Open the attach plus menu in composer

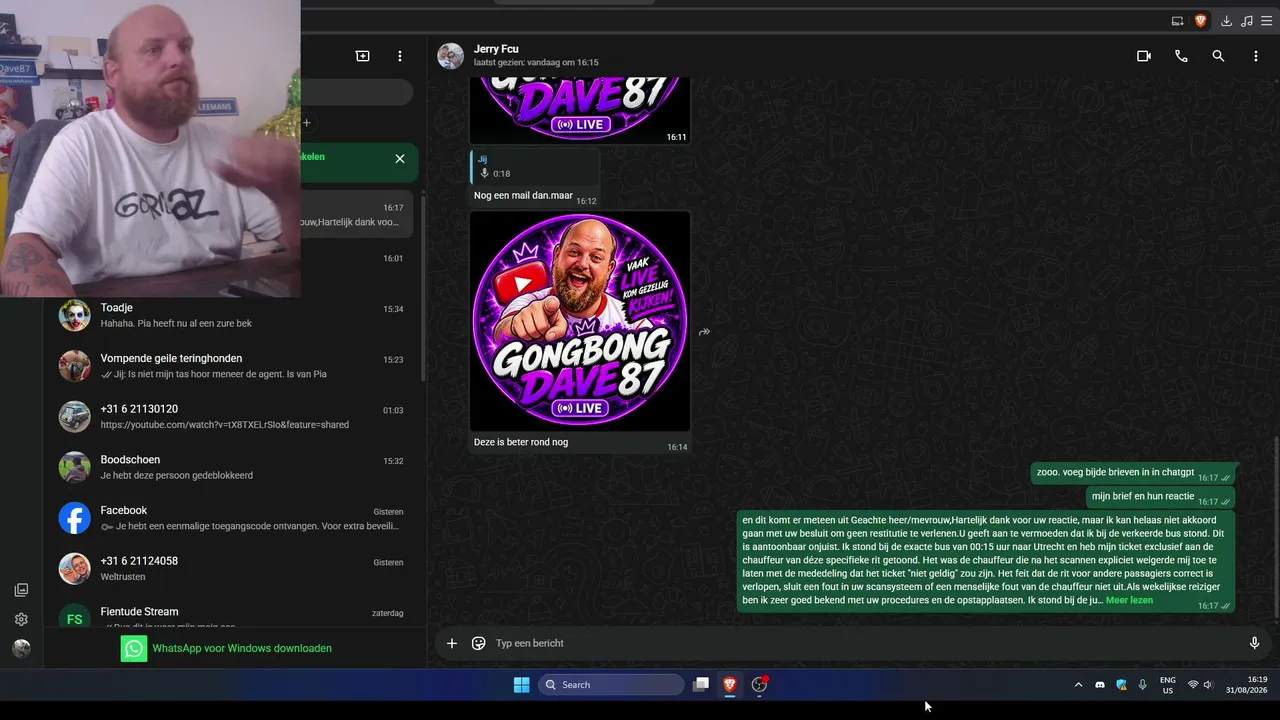click(x=452, y=643)
